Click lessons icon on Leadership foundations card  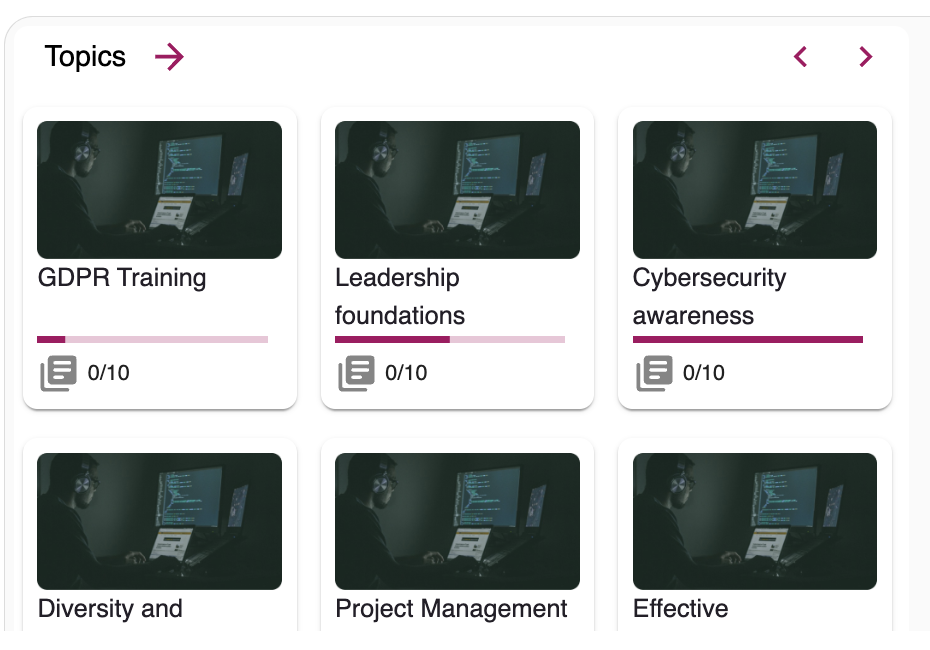(x=356, y=373)
